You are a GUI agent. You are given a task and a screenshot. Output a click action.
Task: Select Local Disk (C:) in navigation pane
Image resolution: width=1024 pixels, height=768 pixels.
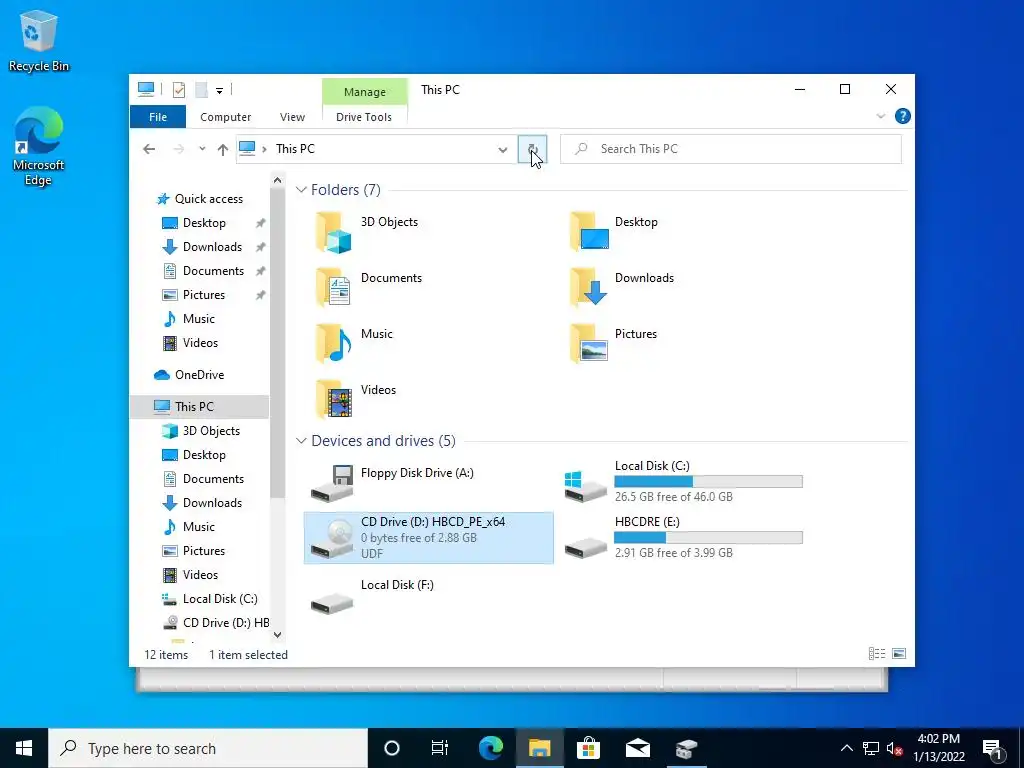coord(209,598)
